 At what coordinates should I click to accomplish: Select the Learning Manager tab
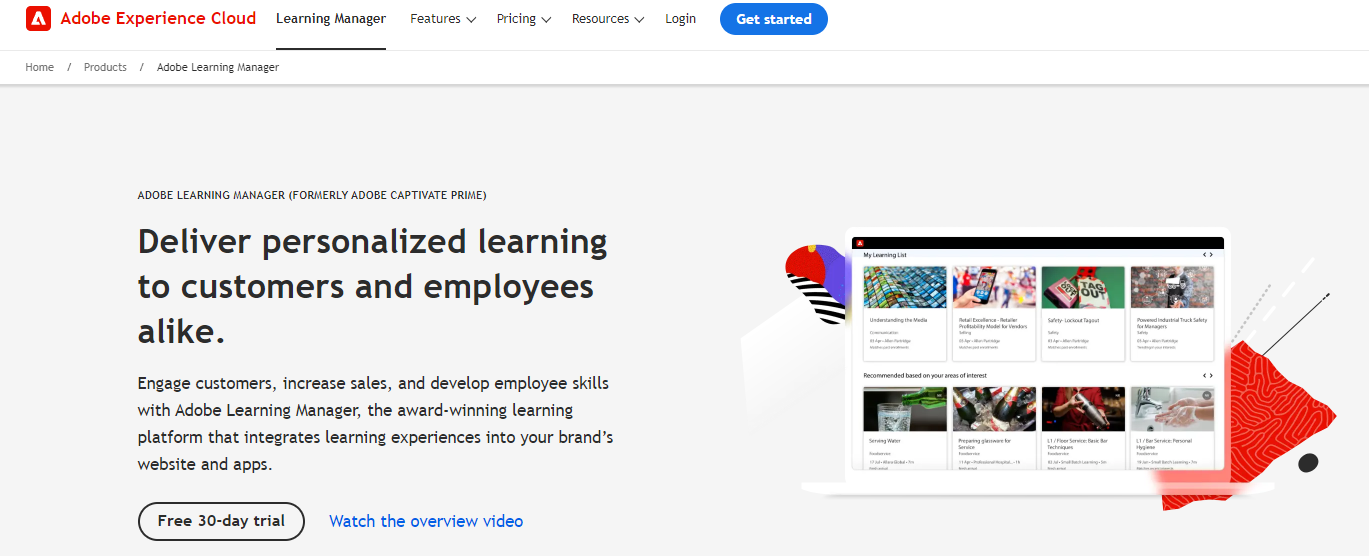[331, 19]
